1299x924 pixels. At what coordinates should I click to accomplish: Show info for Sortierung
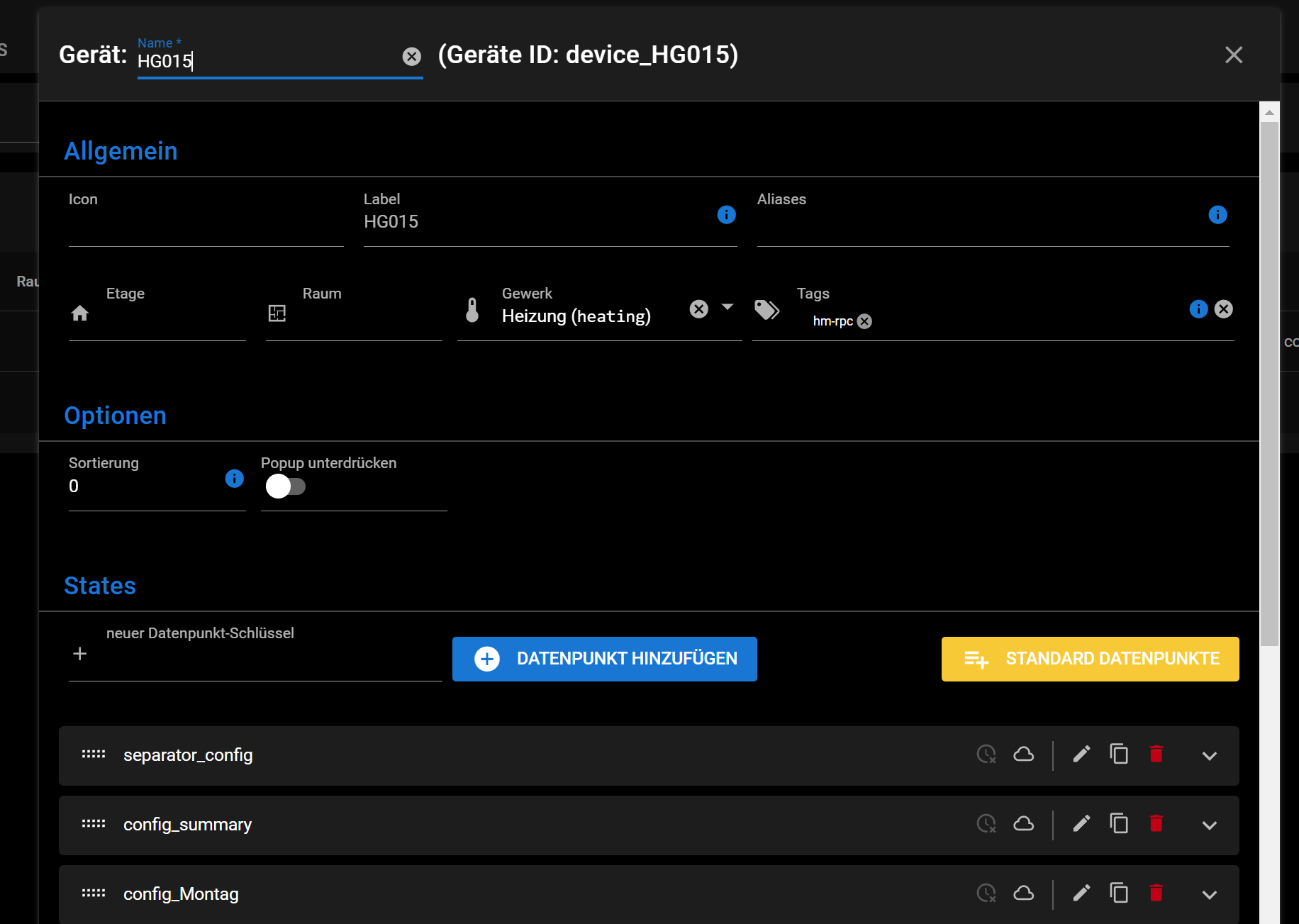pyautogui.click(x=234, y=479)
